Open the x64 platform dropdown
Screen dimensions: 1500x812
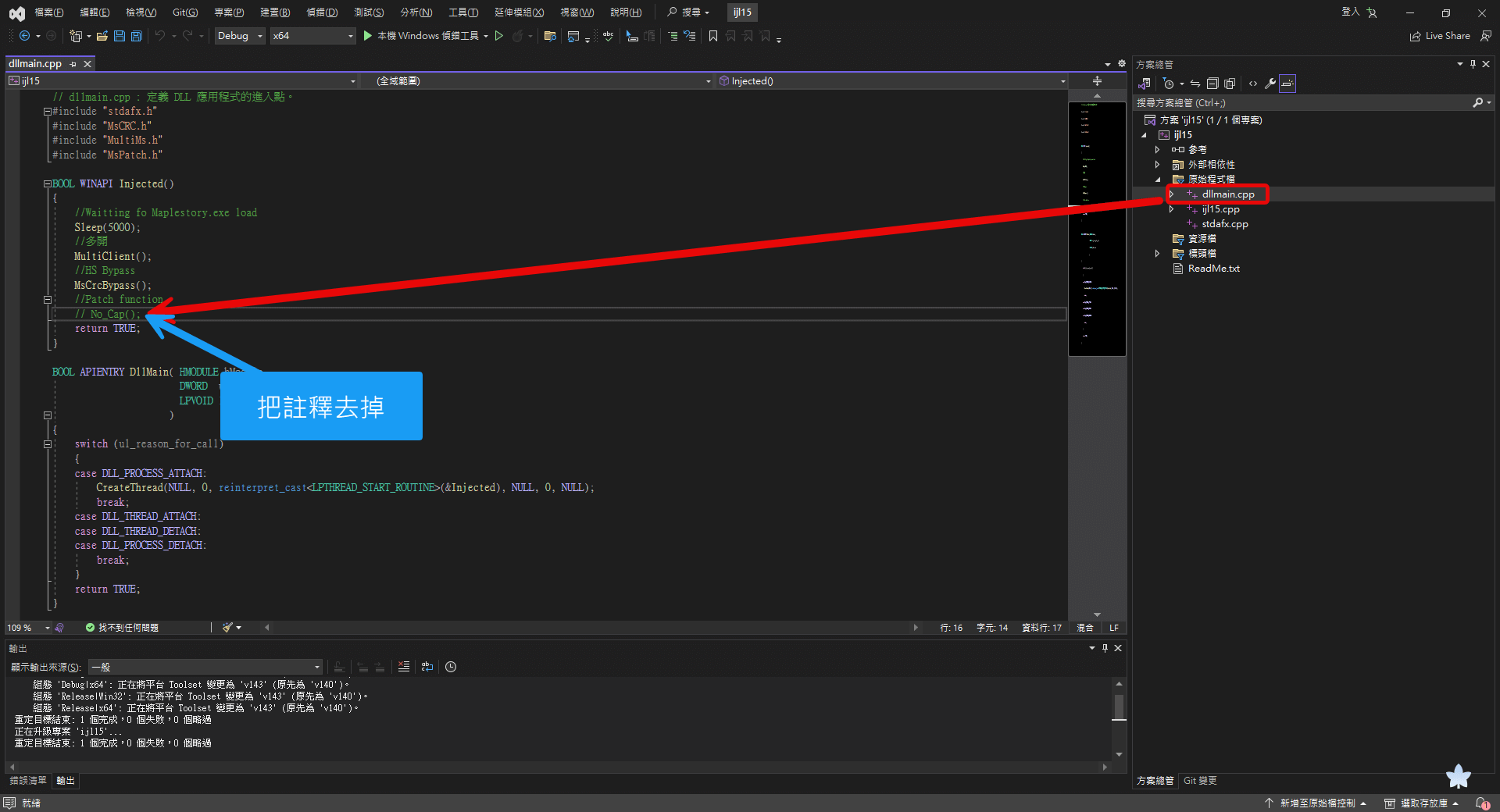coord(312,36)
